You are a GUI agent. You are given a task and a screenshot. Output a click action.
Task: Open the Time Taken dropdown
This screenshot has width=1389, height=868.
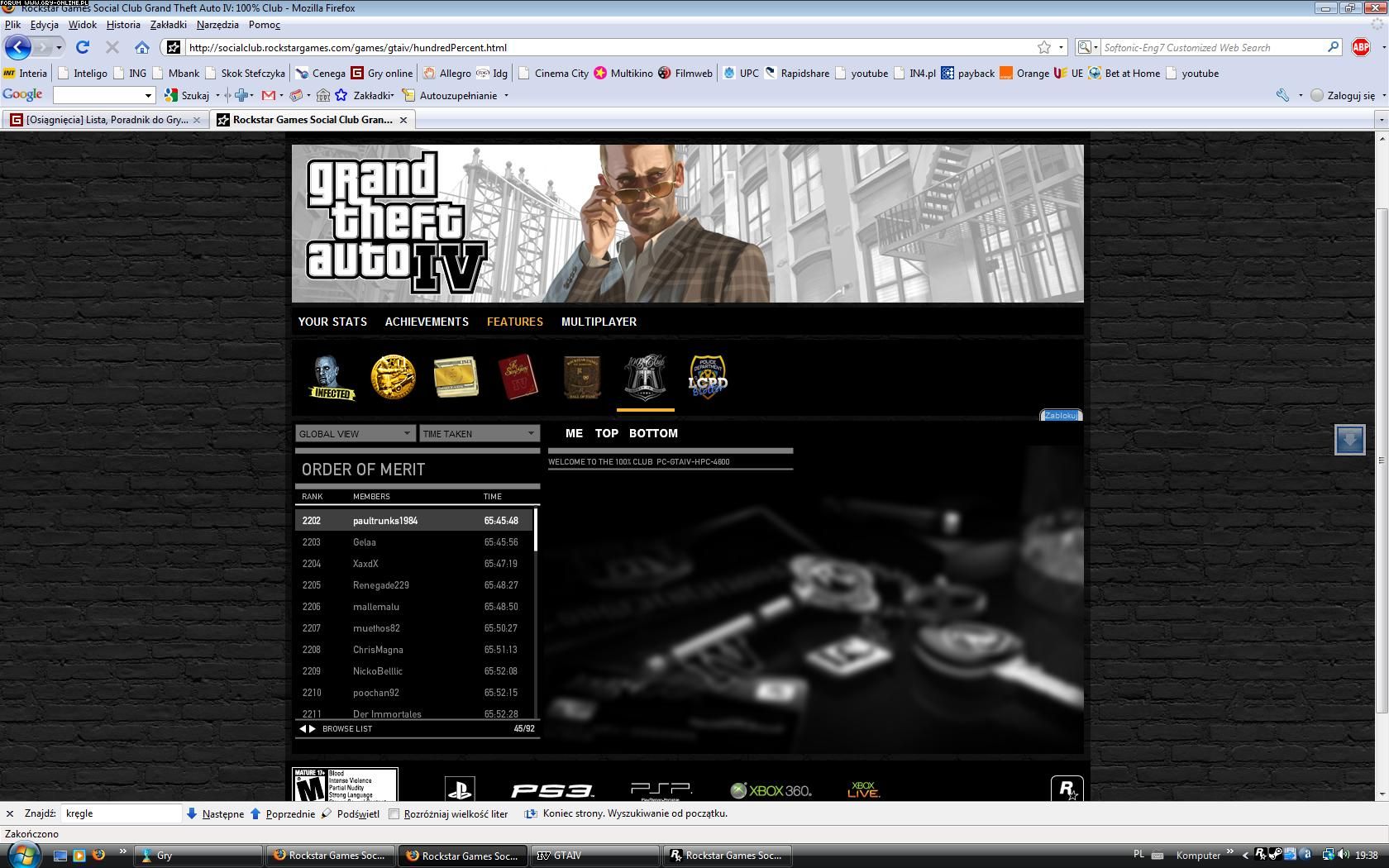point(480,433)
